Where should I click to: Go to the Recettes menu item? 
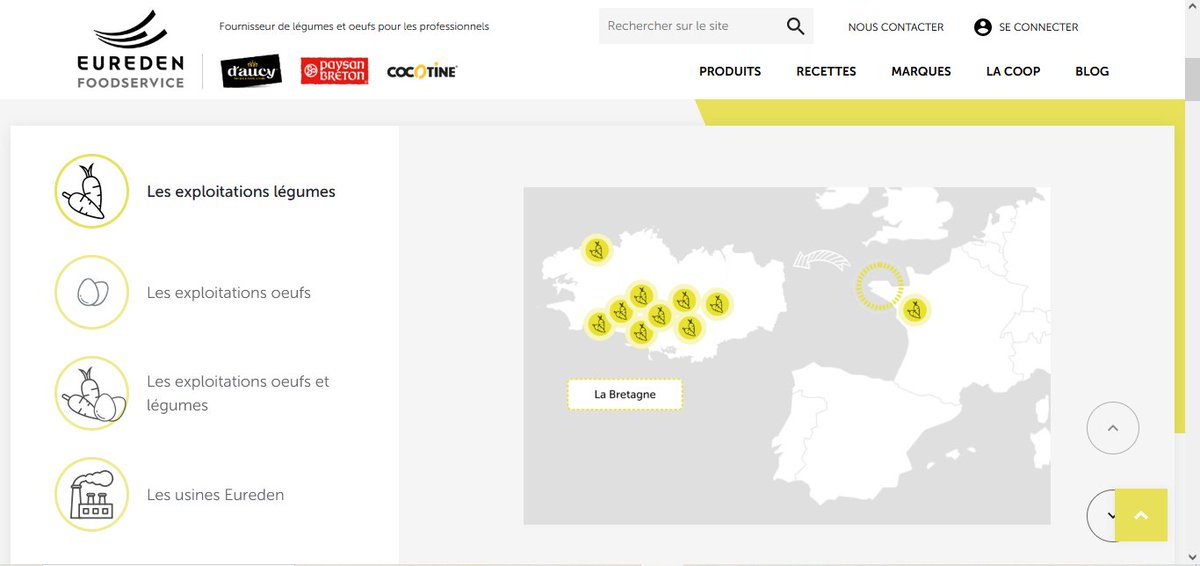coord(826,71)
